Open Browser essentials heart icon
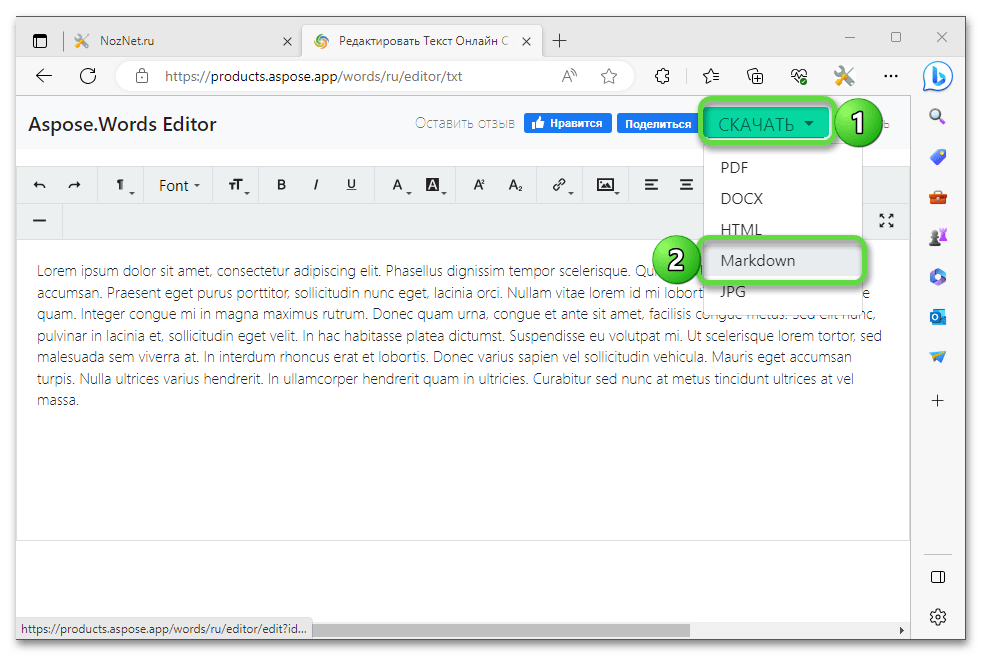This screenshot has height=656, width=982. [x=799, y=76]
